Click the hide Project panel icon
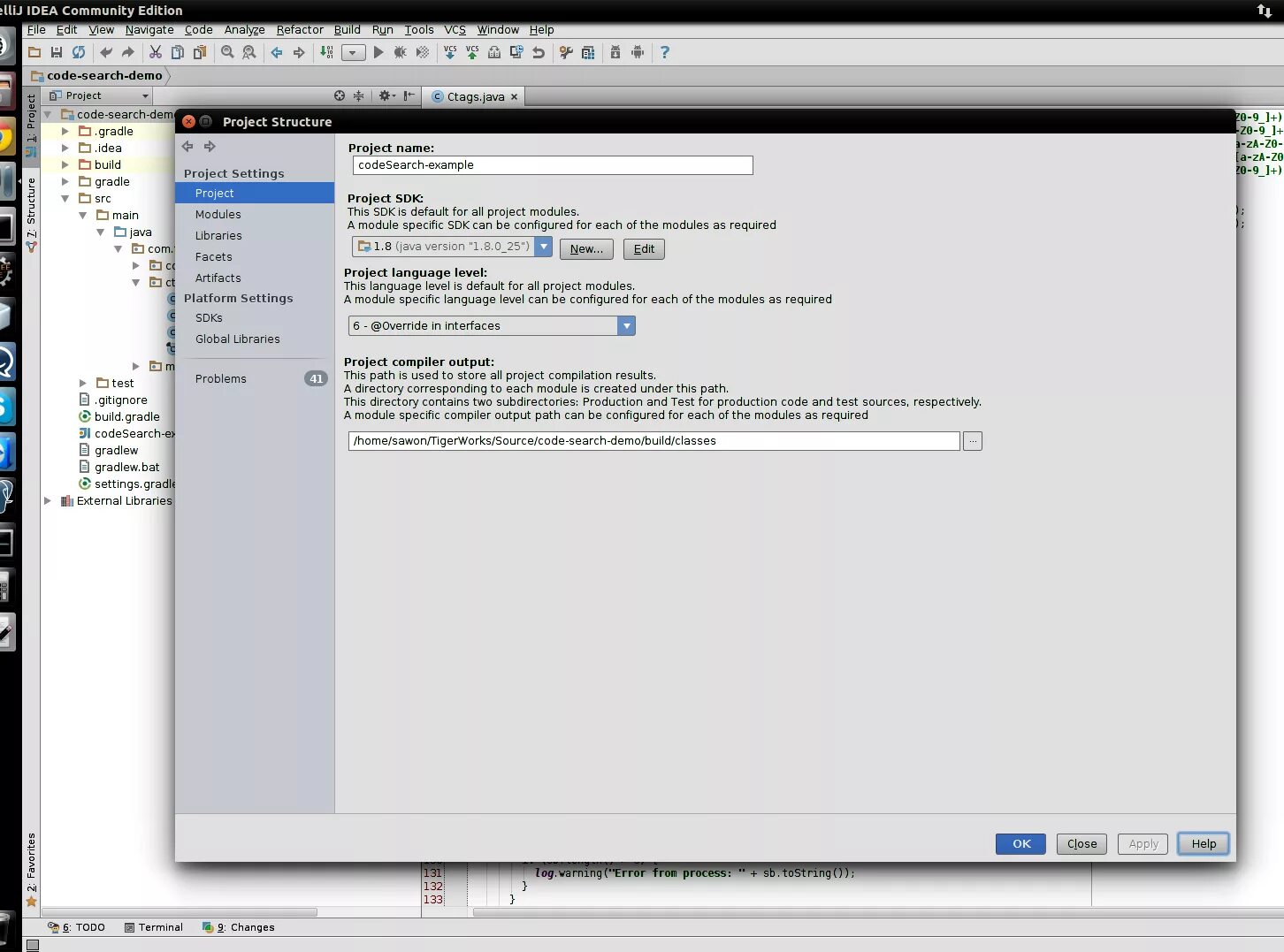Image resolution: width=1284 pixels, height=952 pixels. [409, 95]
